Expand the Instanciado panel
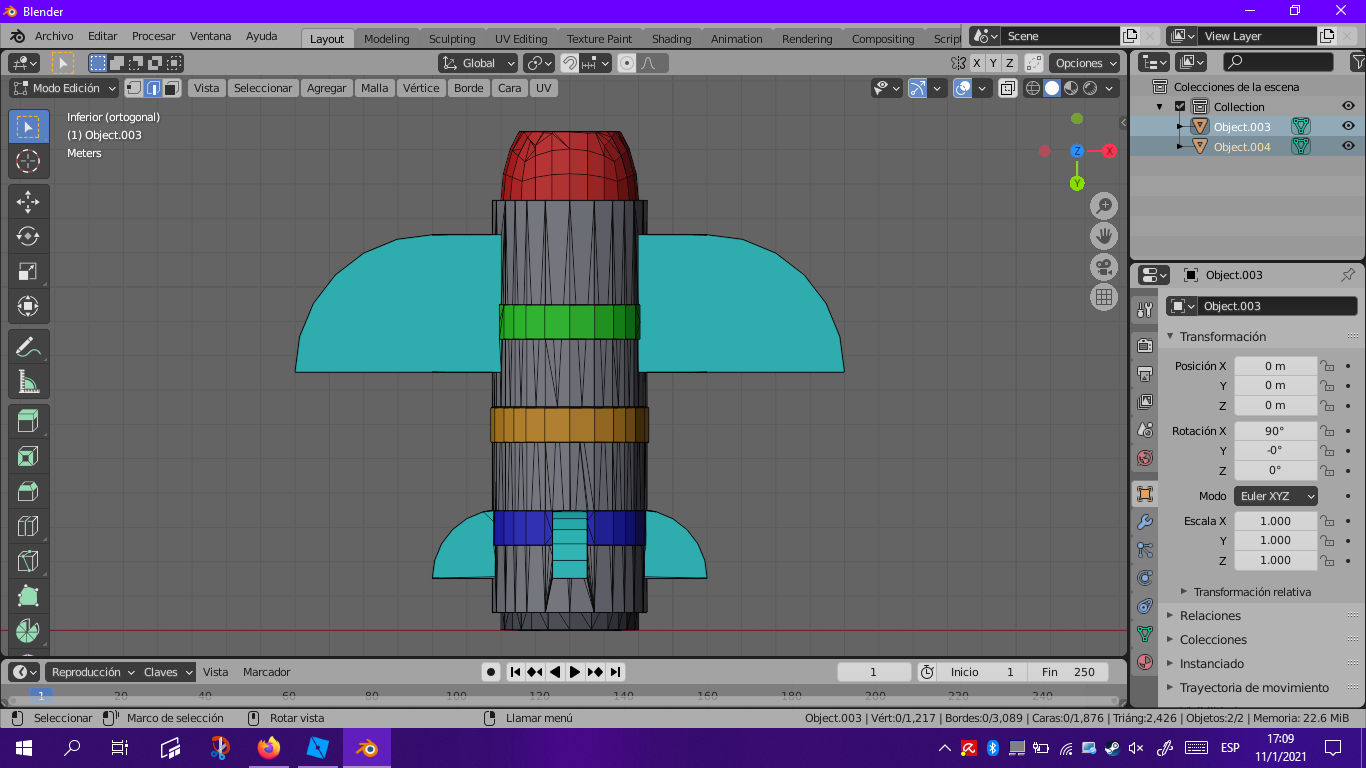 pyautogui.click(x=1212, y=664)
